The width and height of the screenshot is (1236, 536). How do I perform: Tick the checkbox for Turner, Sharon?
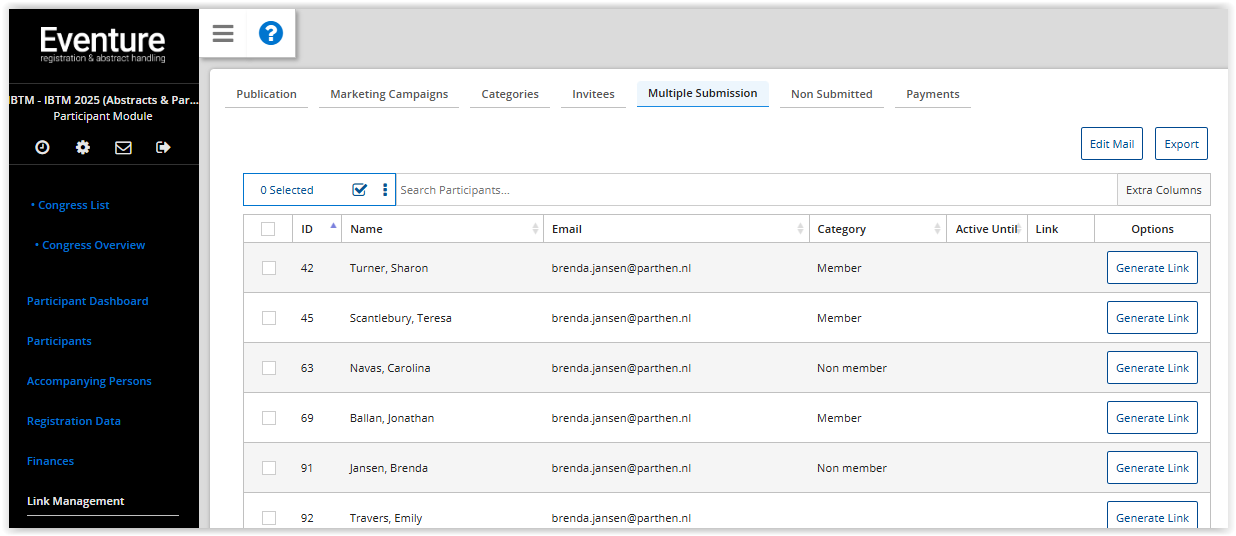pyautogui.click(x=268, y=268)
